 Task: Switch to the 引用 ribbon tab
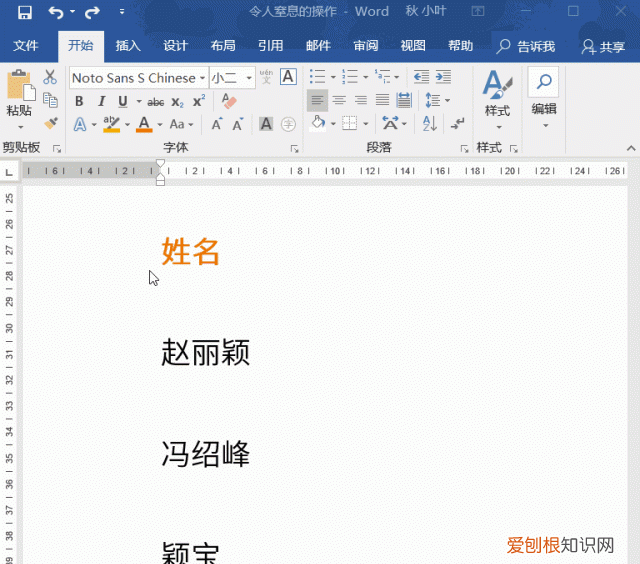click(271, 46)
